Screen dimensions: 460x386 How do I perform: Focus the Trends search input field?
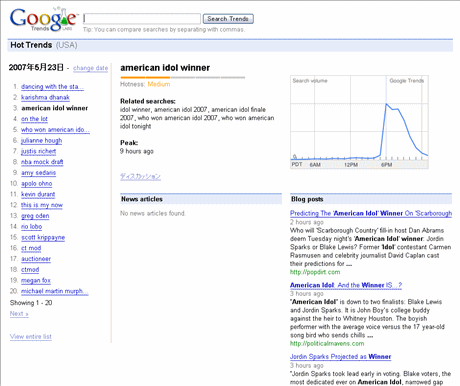click(142, 19)
